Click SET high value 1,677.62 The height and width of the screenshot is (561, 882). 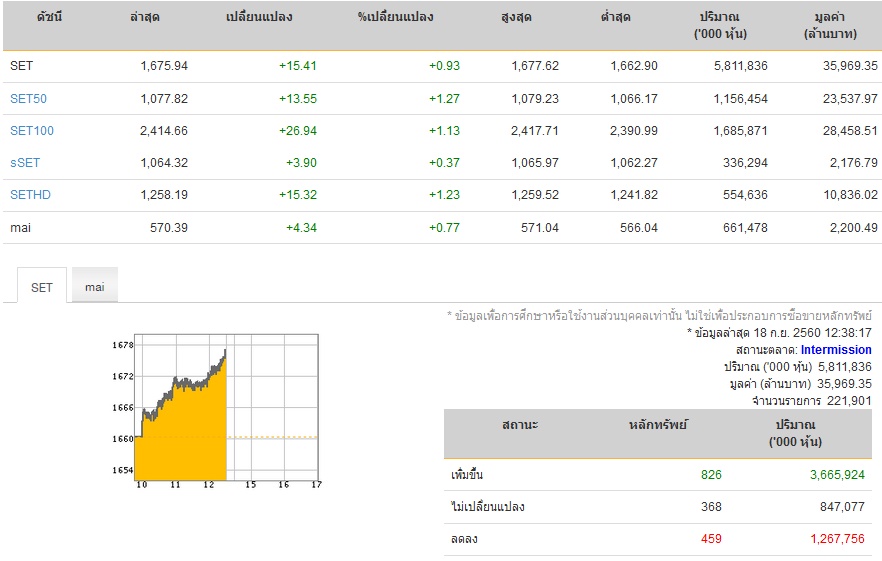click(535, 66)
